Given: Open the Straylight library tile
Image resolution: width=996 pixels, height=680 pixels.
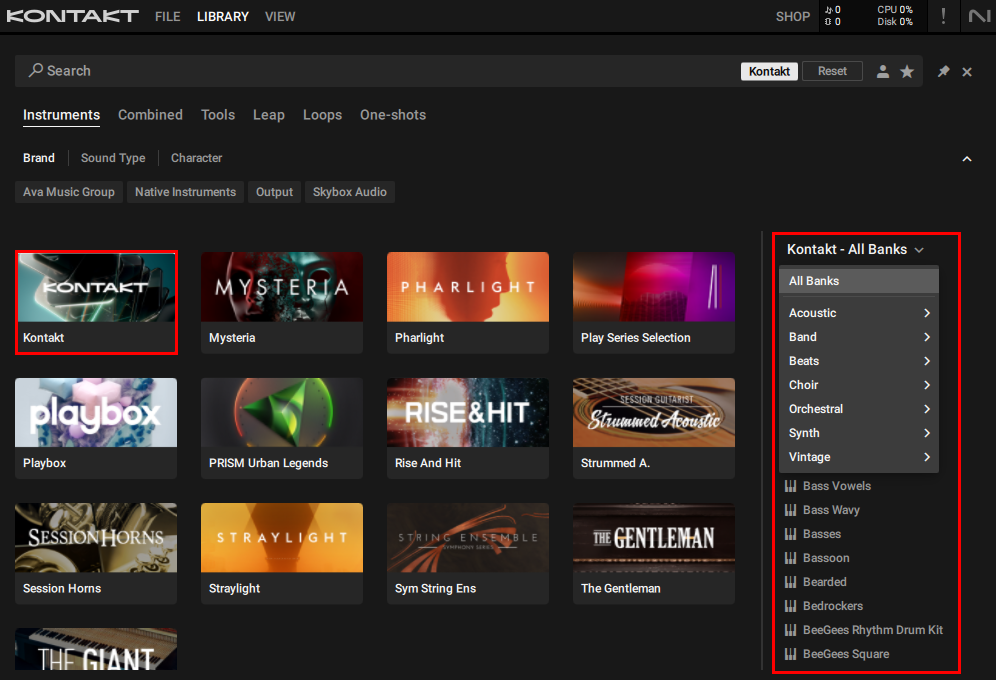Looking at the screenshot, I should [x=282, y=554].
